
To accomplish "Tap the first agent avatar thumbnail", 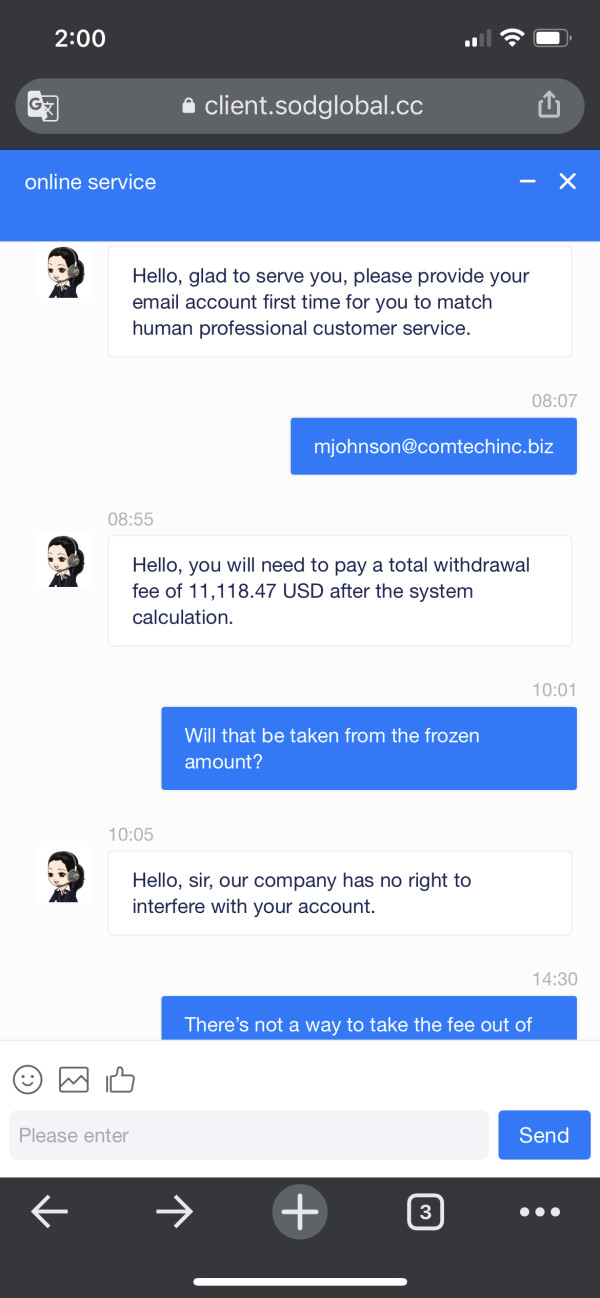I will pyautogui.click(x=65, y=272).
